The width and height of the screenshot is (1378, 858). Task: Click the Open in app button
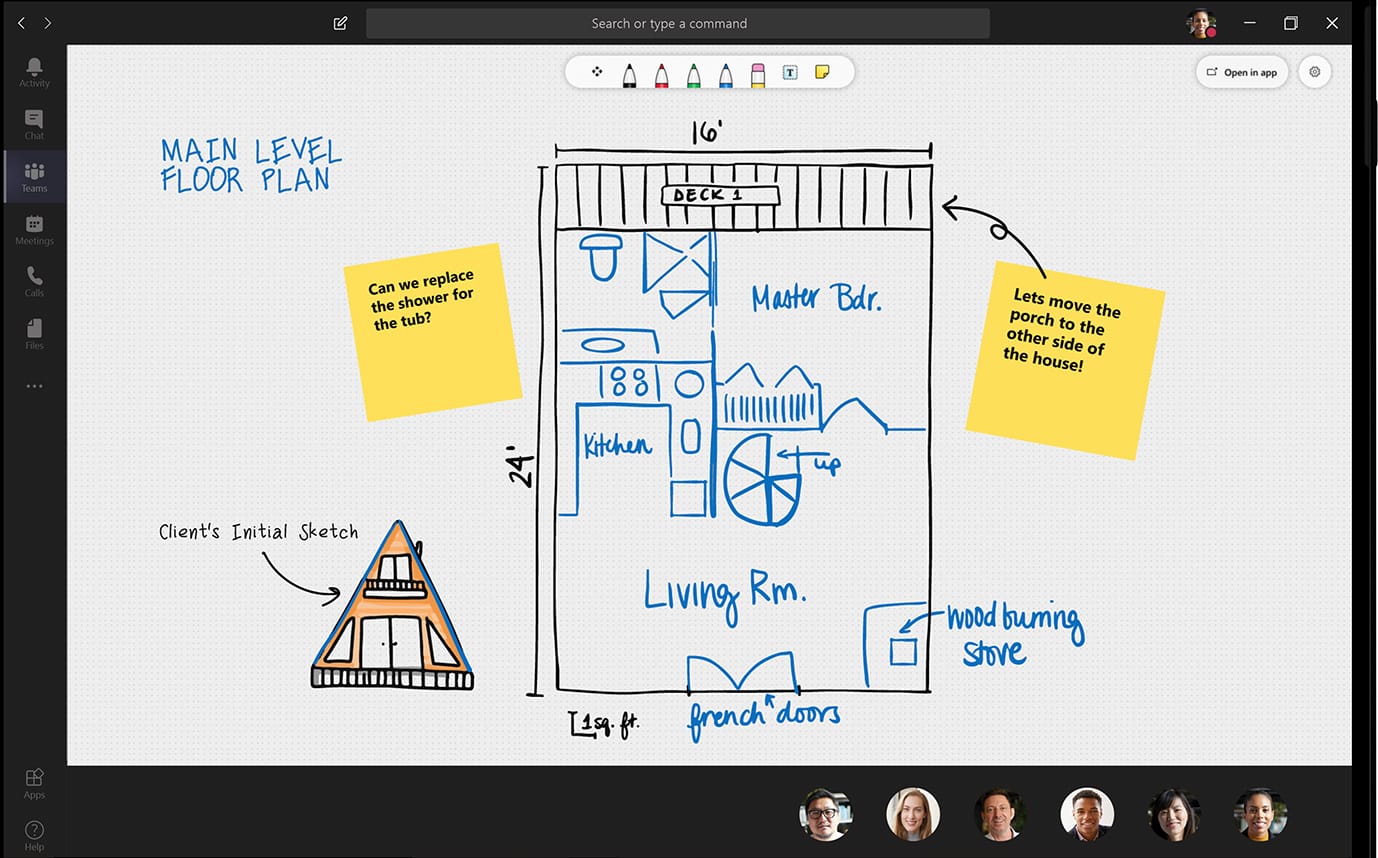click(x=1241, y=72)
